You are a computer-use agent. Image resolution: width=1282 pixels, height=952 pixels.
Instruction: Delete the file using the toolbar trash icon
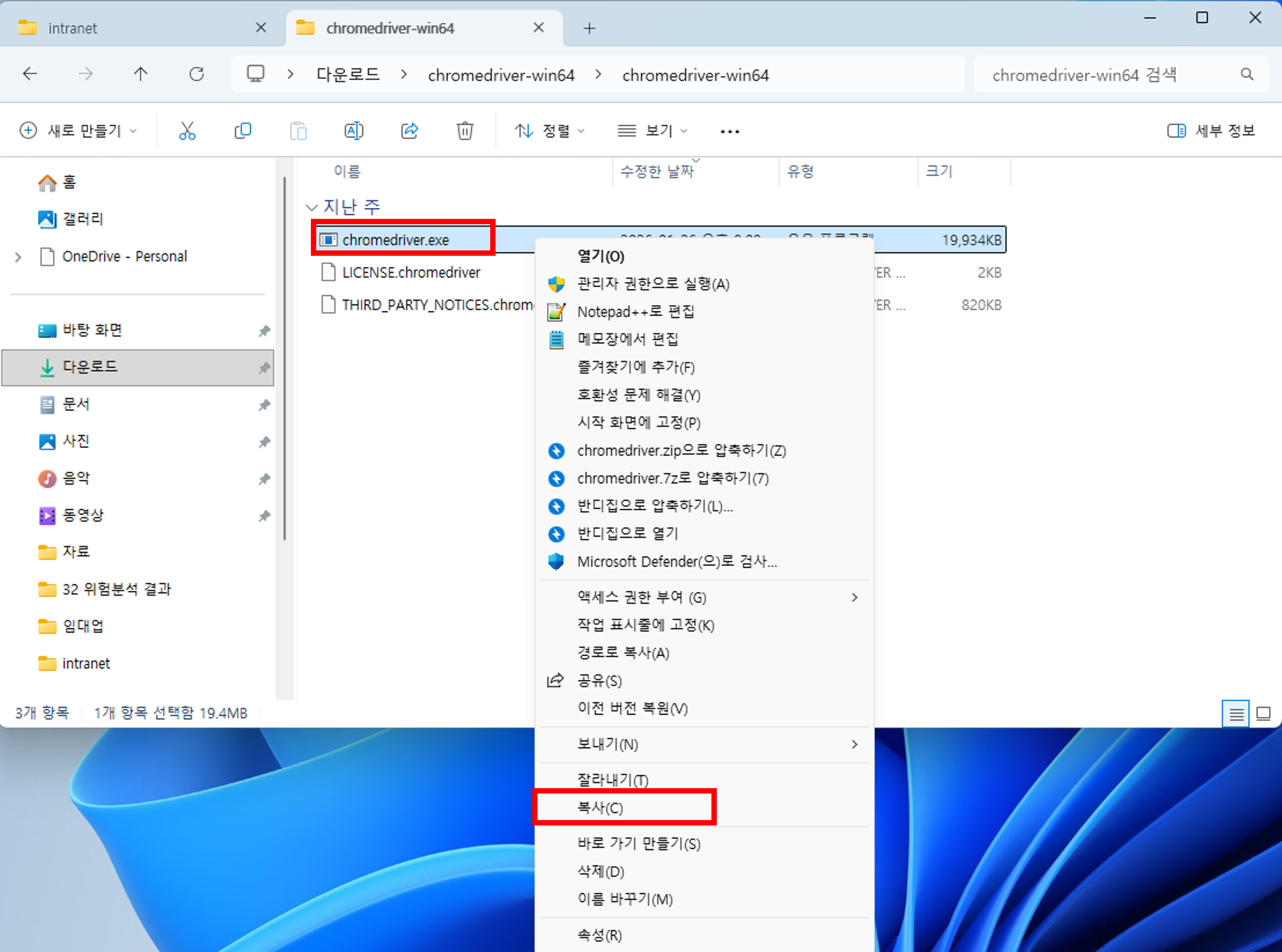pyautogui.click(x=465, y=130)
